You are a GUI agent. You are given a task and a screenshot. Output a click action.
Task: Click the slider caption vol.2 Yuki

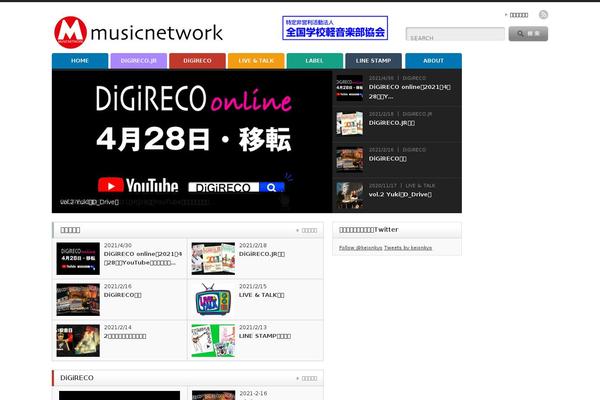pos(90,202)
